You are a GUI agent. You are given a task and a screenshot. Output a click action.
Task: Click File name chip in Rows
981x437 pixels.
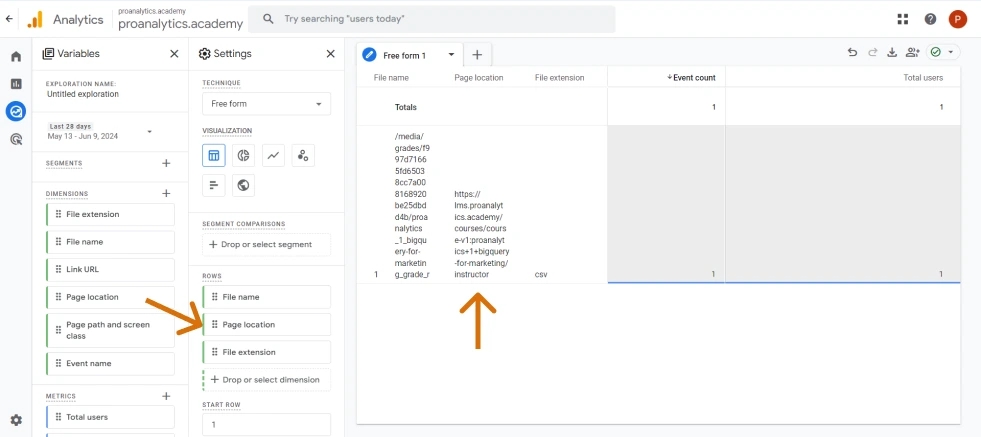coord(267,297)
